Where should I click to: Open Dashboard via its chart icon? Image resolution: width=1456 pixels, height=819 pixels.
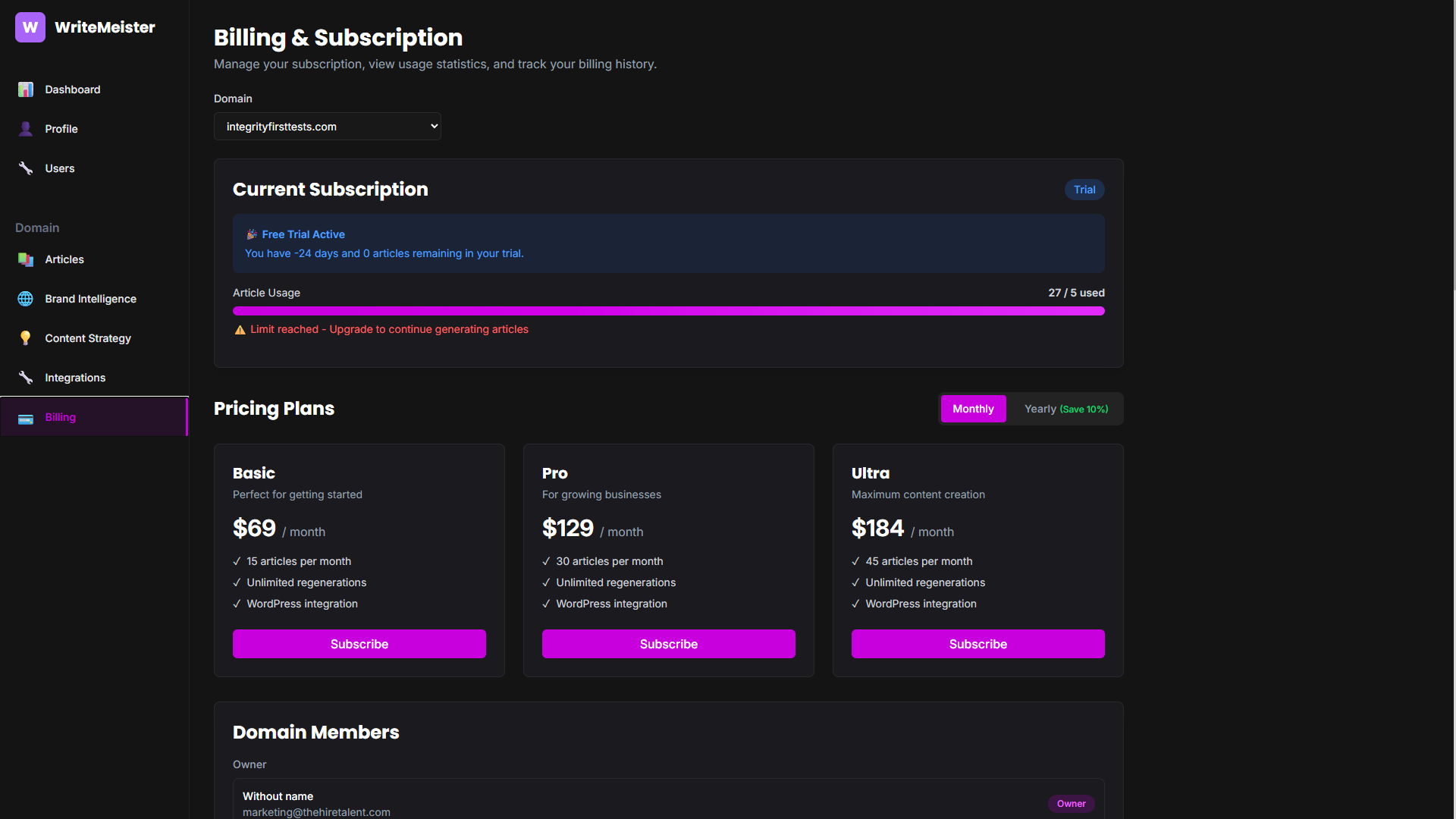[x=26, y=89]
